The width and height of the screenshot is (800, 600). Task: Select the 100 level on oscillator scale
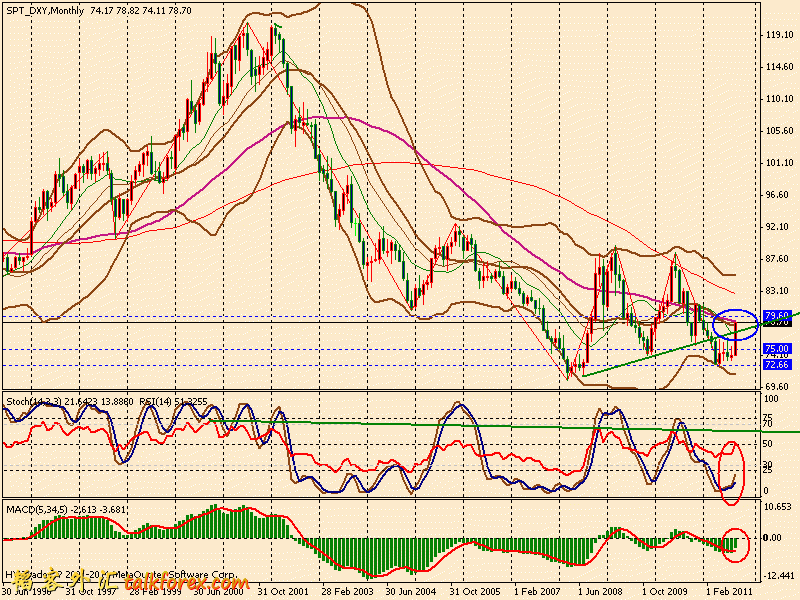771,399
